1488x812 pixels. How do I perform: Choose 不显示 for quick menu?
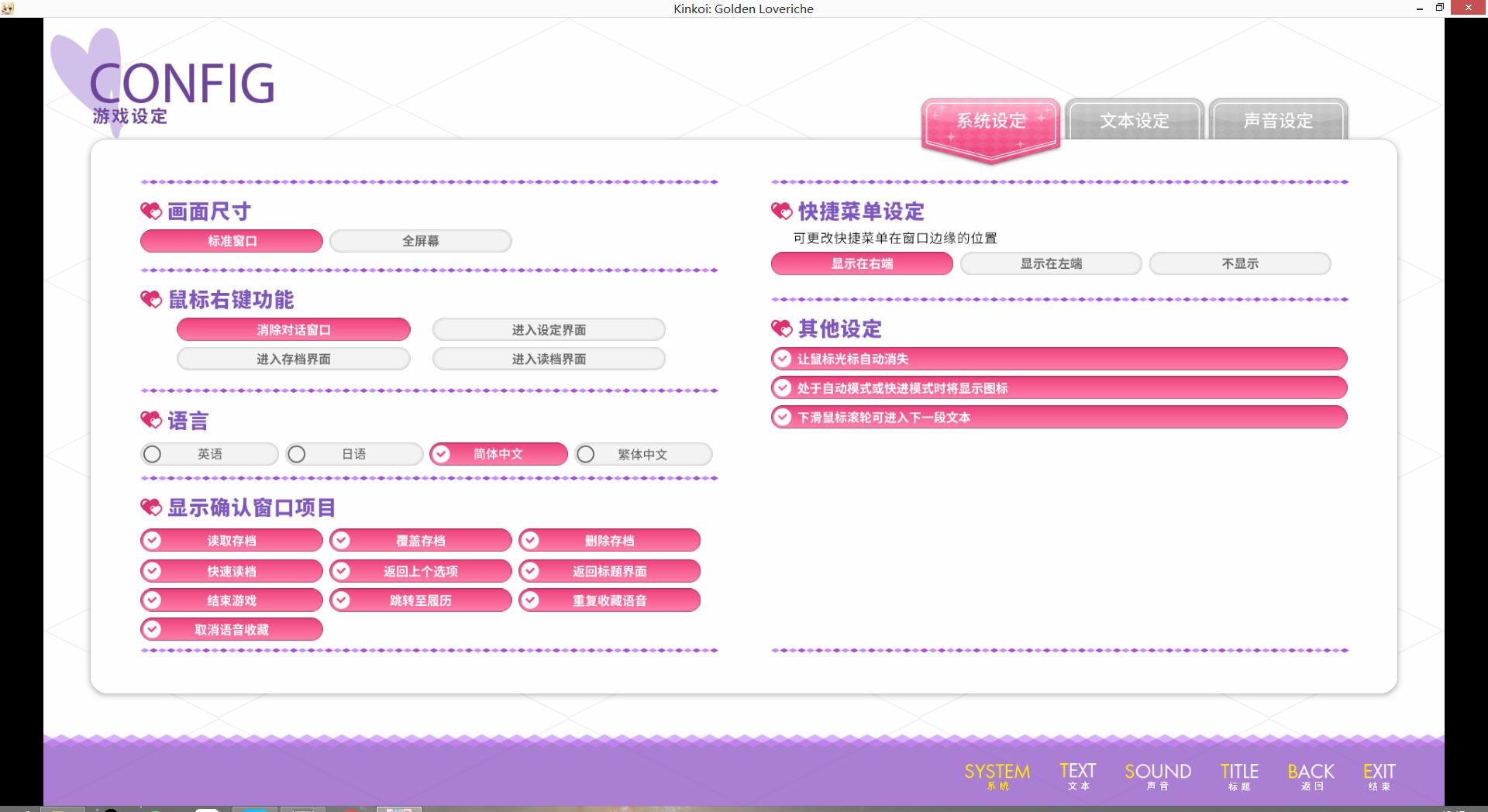1239,263
